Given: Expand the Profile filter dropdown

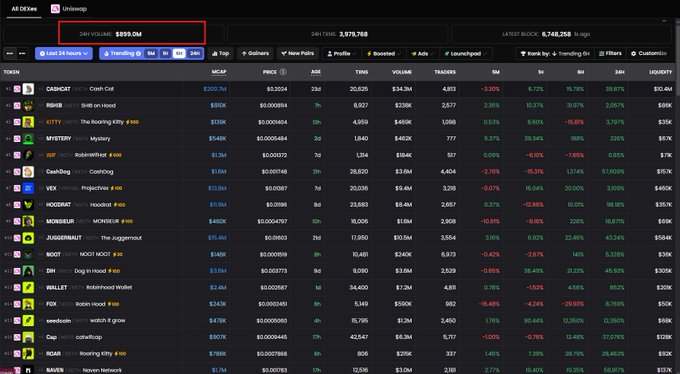Looking at the screenshot, I should click(342, 54).
